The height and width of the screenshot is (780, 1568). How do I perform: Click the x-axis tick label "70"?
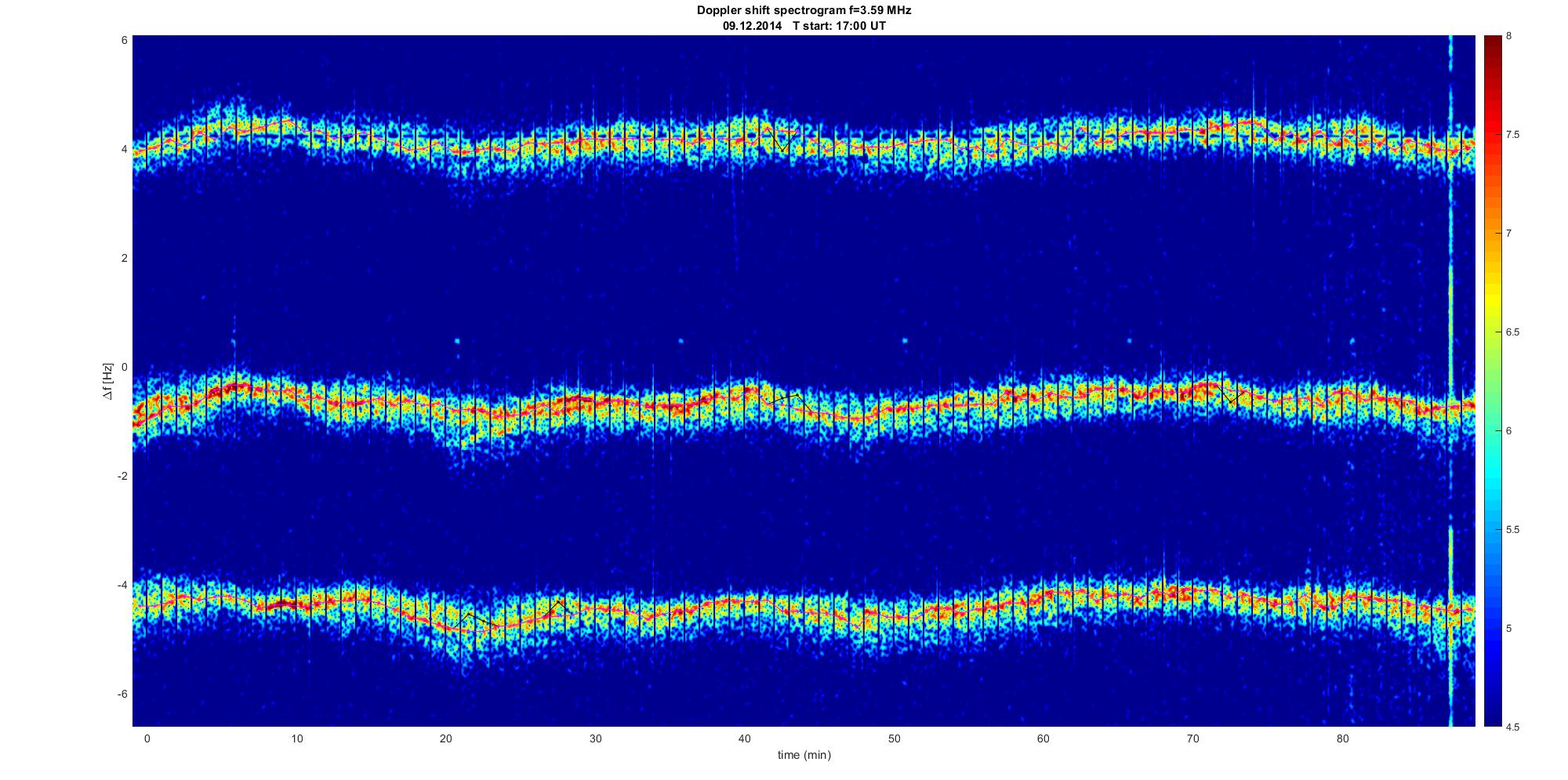point(1193,738)
